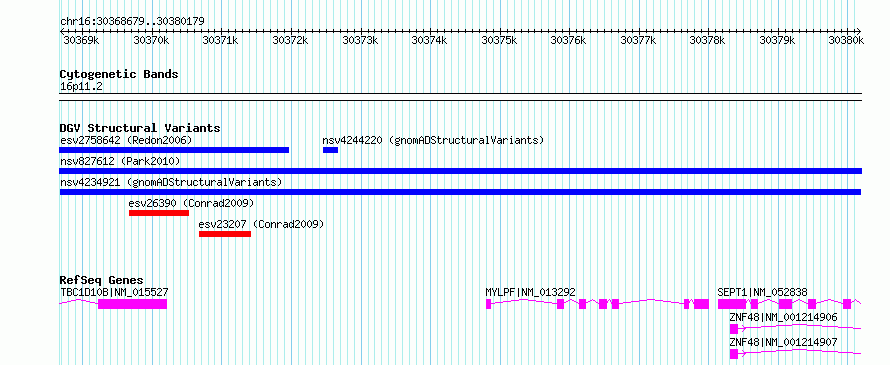The image size is (890, 365).
Task: Select the red esv26390 variant bar
Action: [159, 213]
